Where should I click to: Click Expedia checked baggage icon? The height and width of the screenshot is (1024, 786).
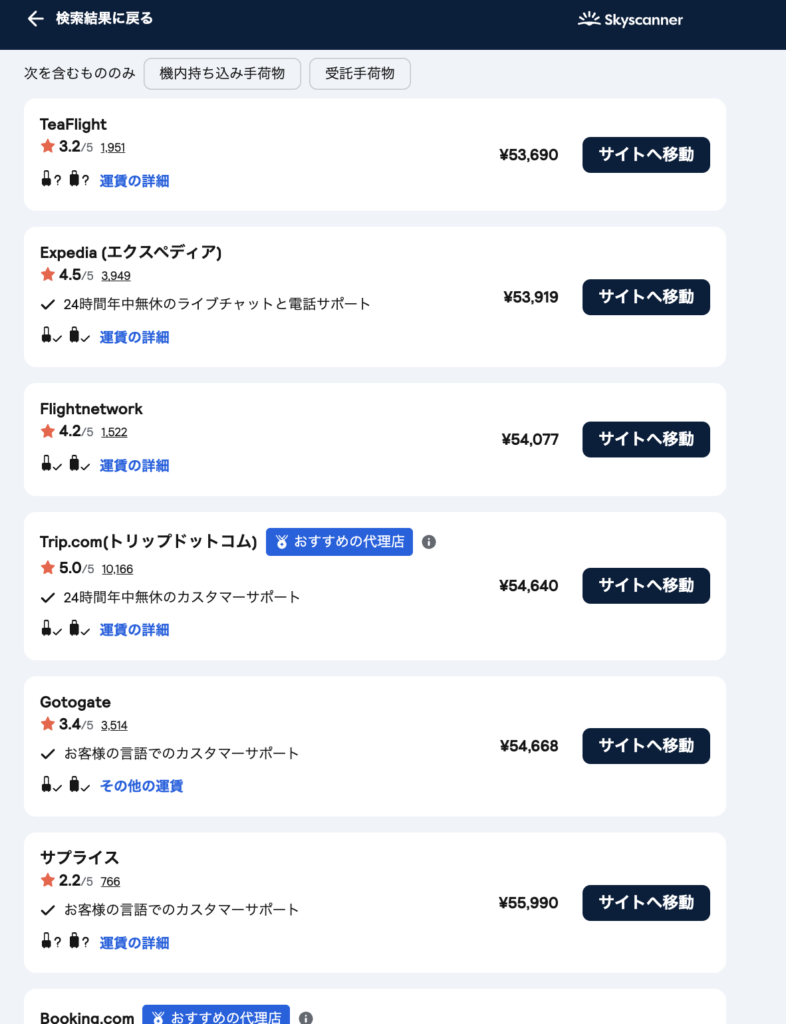[x=75, y=336]
